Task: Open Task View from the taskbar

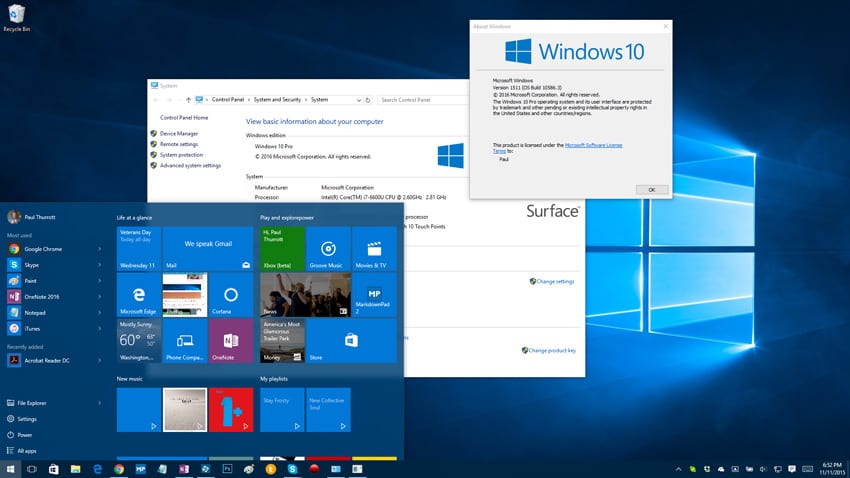Action: (x=31, y=469)
